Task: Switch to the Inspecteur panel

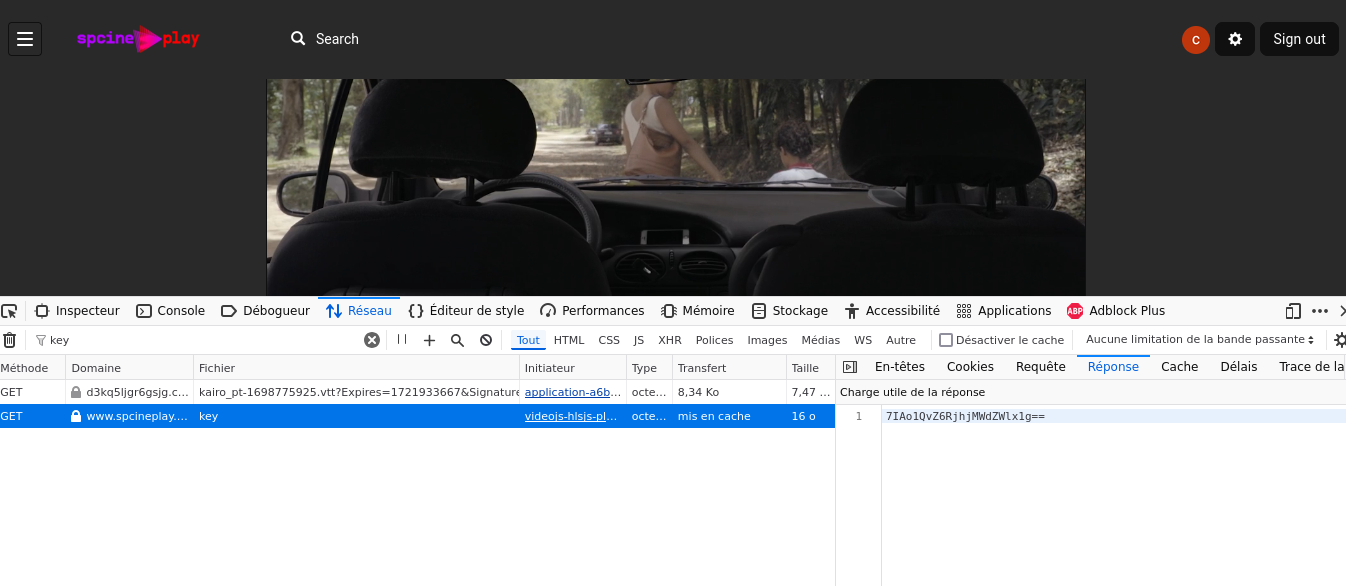Action: point(77,311)
